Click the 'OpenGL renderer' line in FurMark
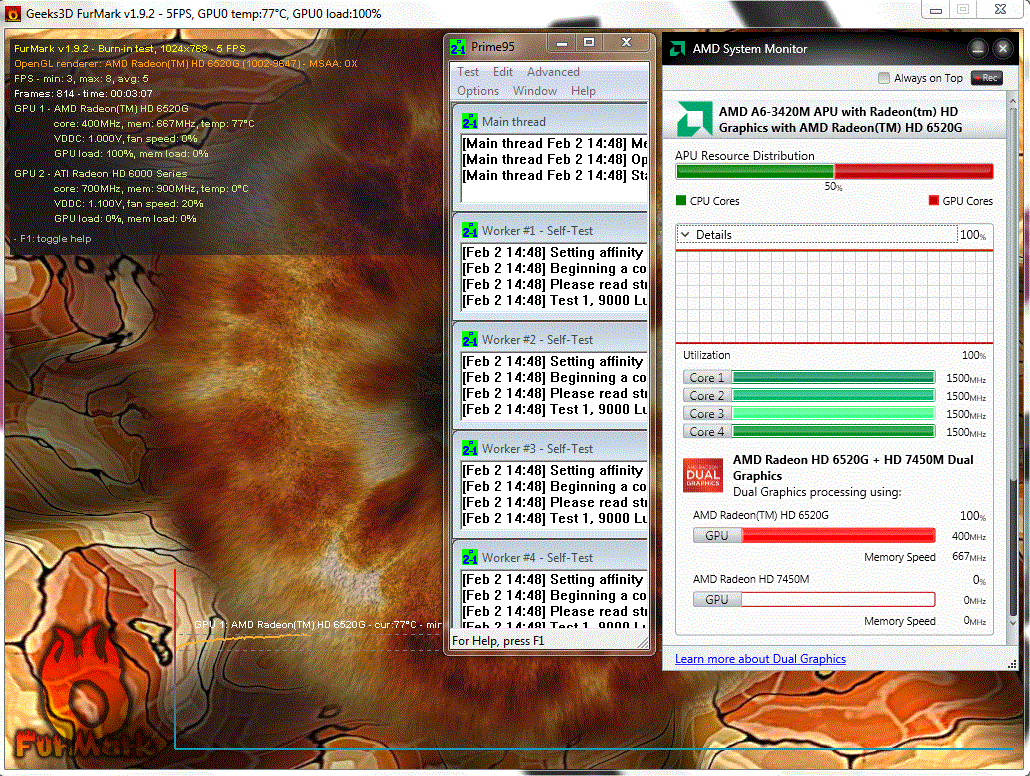Viewport: 1030px width, 776px height. [x=186, y=64]
